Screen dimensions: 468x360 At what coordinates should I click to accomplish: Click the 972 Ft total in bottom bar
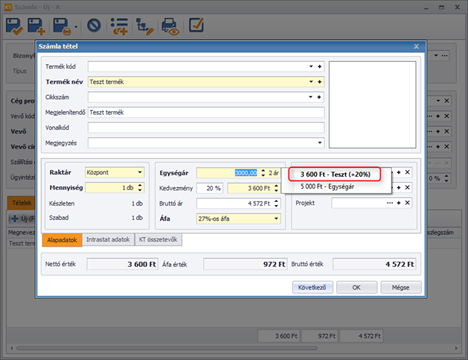click(x=320, y=336)
